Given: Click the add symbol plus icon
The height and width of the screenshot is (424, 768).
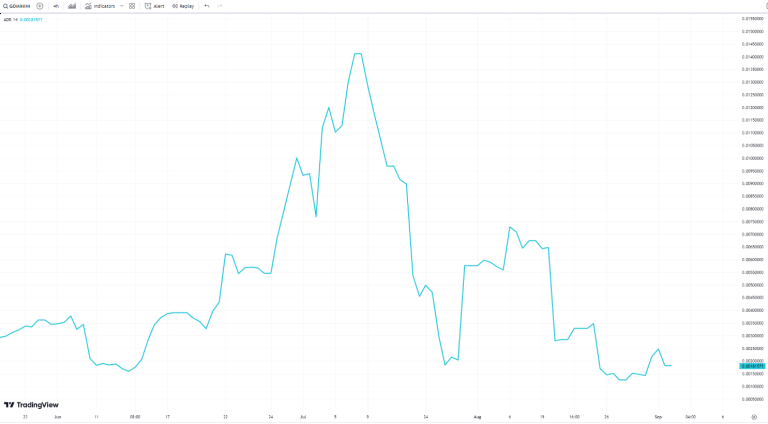Looking at the screenshot, I should tap(40, 6).
